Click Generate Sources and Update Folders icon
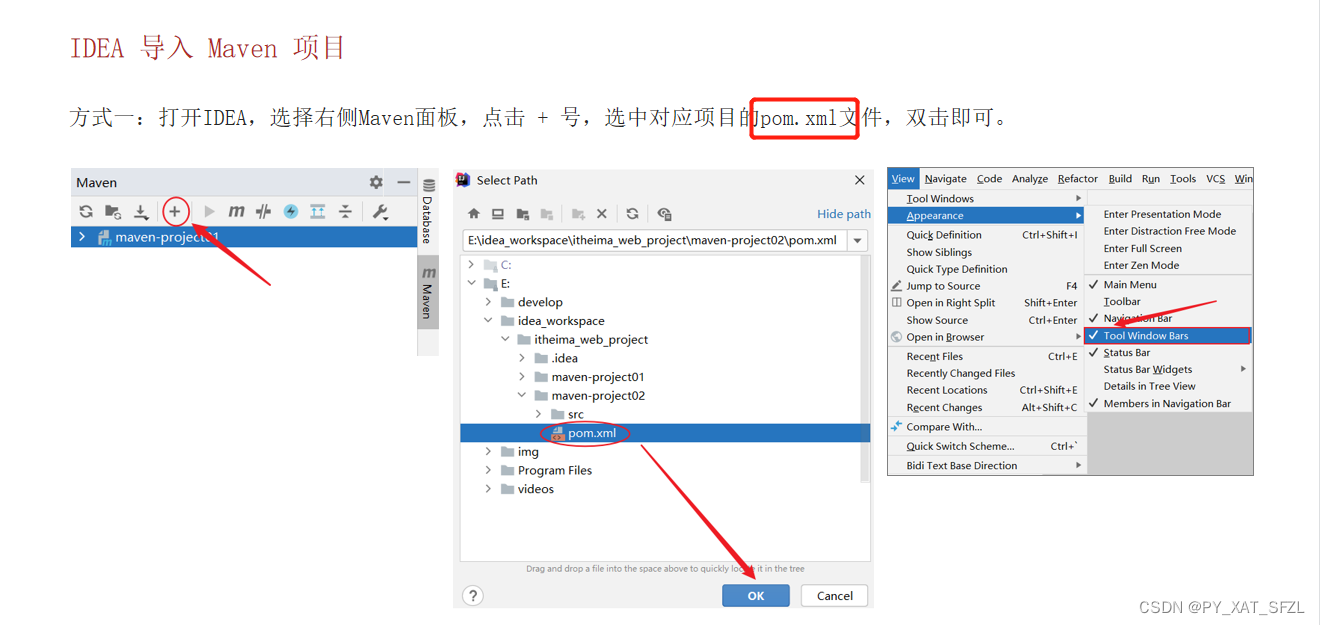 coord(113,212)
